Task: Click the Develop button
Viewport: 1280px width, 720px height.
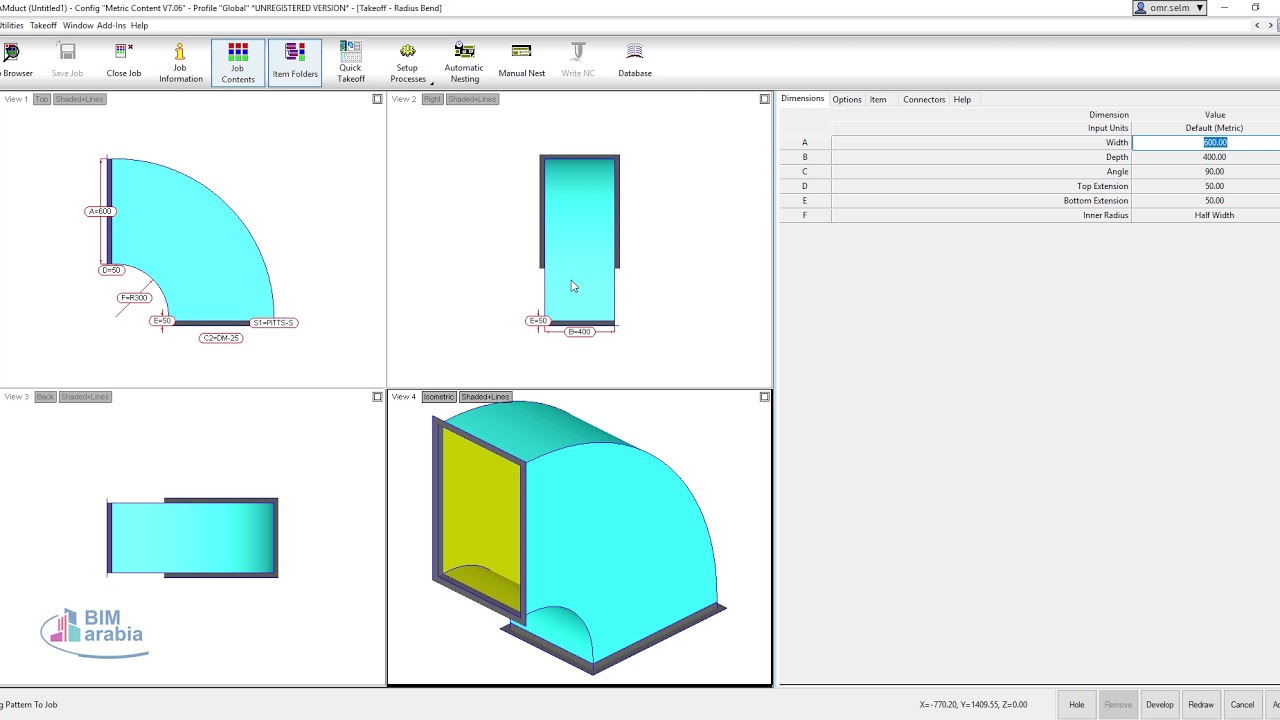Action: [x=1159, y=705]
